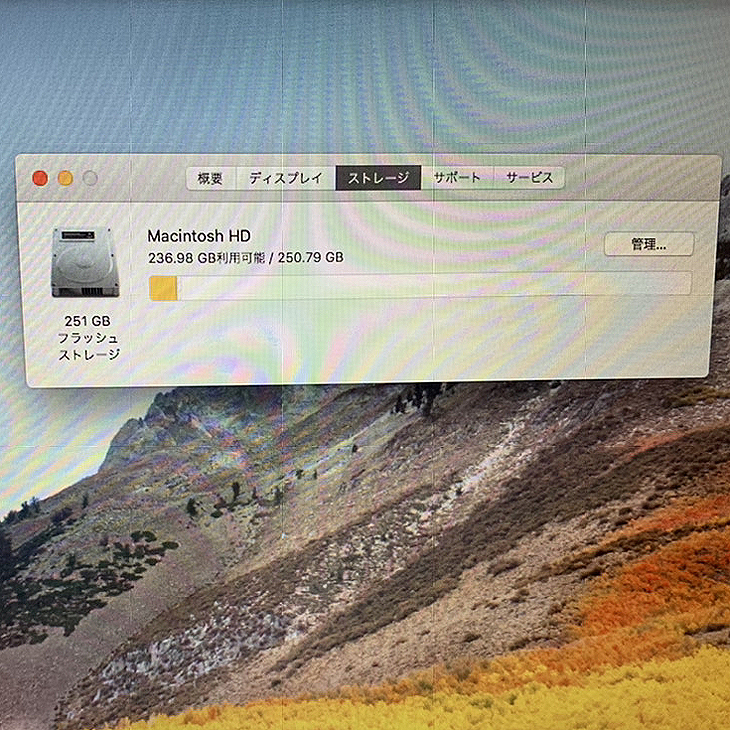Screen dimensions: 730x730
Task: Switch to the 概要 tab
Action: (x=210, y=178)
